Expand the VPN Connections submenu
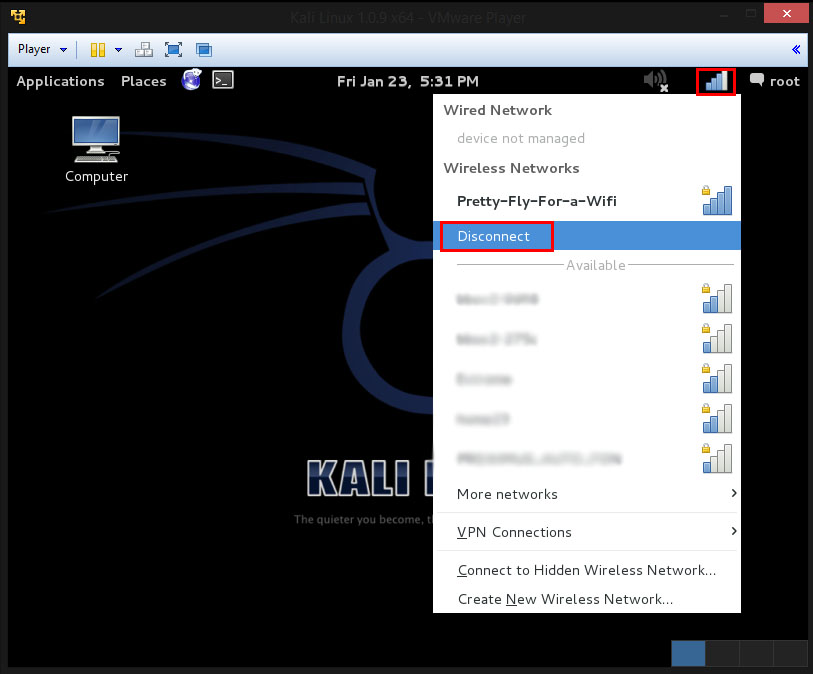813x674 pixels. click(x=586, y=532)
